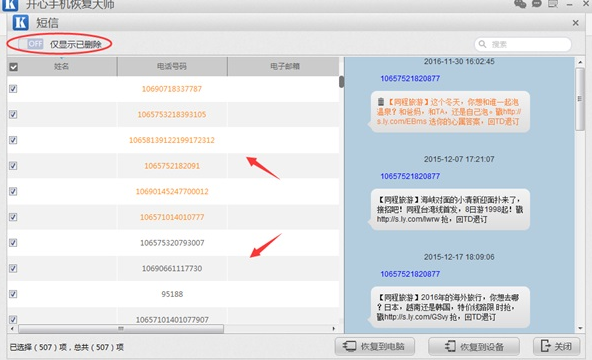Click the message pane scroll-up arrow

point(580,62)
